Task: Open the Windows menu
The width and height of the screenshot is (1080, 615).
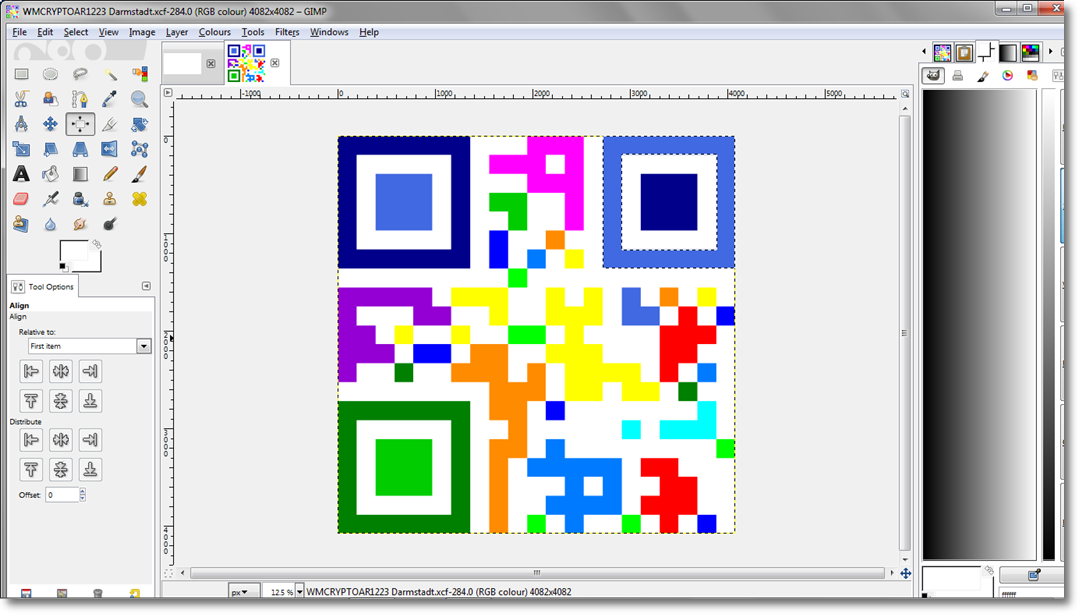Action: (329, 32)
